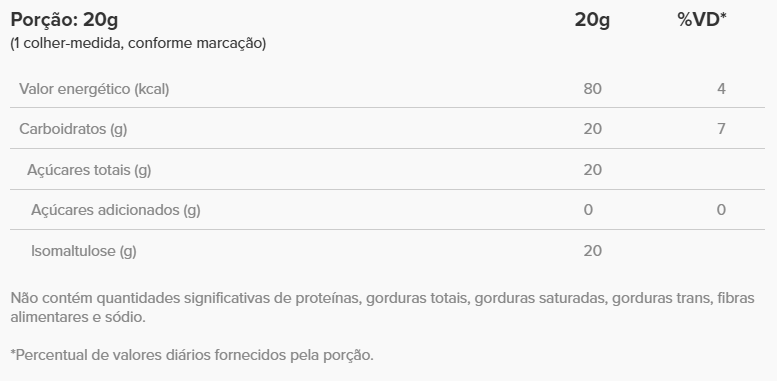The image size is (777, 381).
Task: Select the Açúcares adicionados (g) label
Action: 116,210
